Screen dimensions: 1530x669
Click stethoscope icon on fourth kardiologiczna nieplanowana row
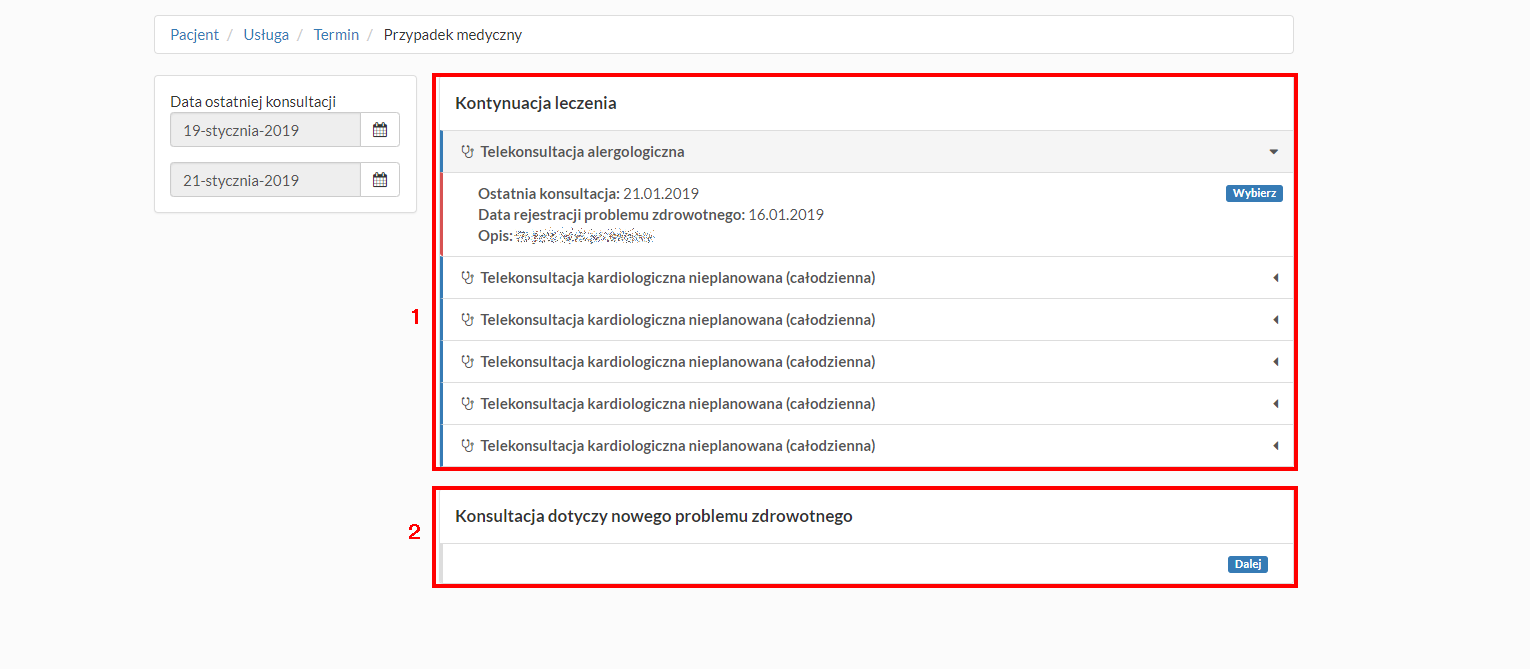[467, 403]
